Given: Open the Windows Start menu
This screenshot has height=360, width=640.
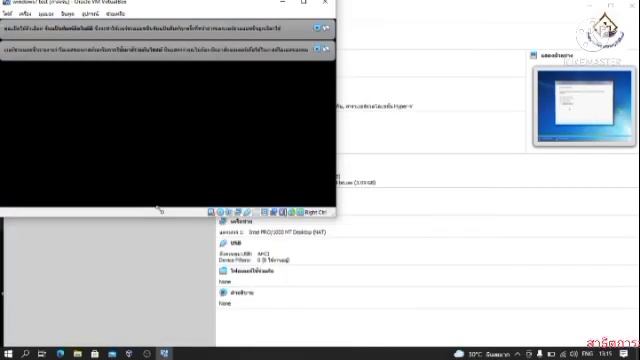Looking at the screenshot, I should pyautogui.click(x=8, y=354).
